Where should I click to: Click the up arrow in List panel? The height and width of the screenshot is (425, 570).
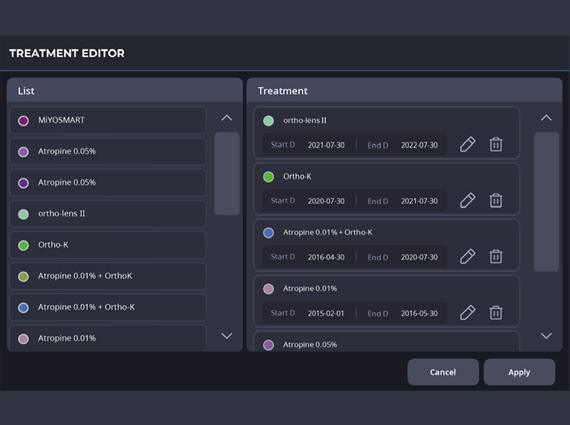pos(226,118)
